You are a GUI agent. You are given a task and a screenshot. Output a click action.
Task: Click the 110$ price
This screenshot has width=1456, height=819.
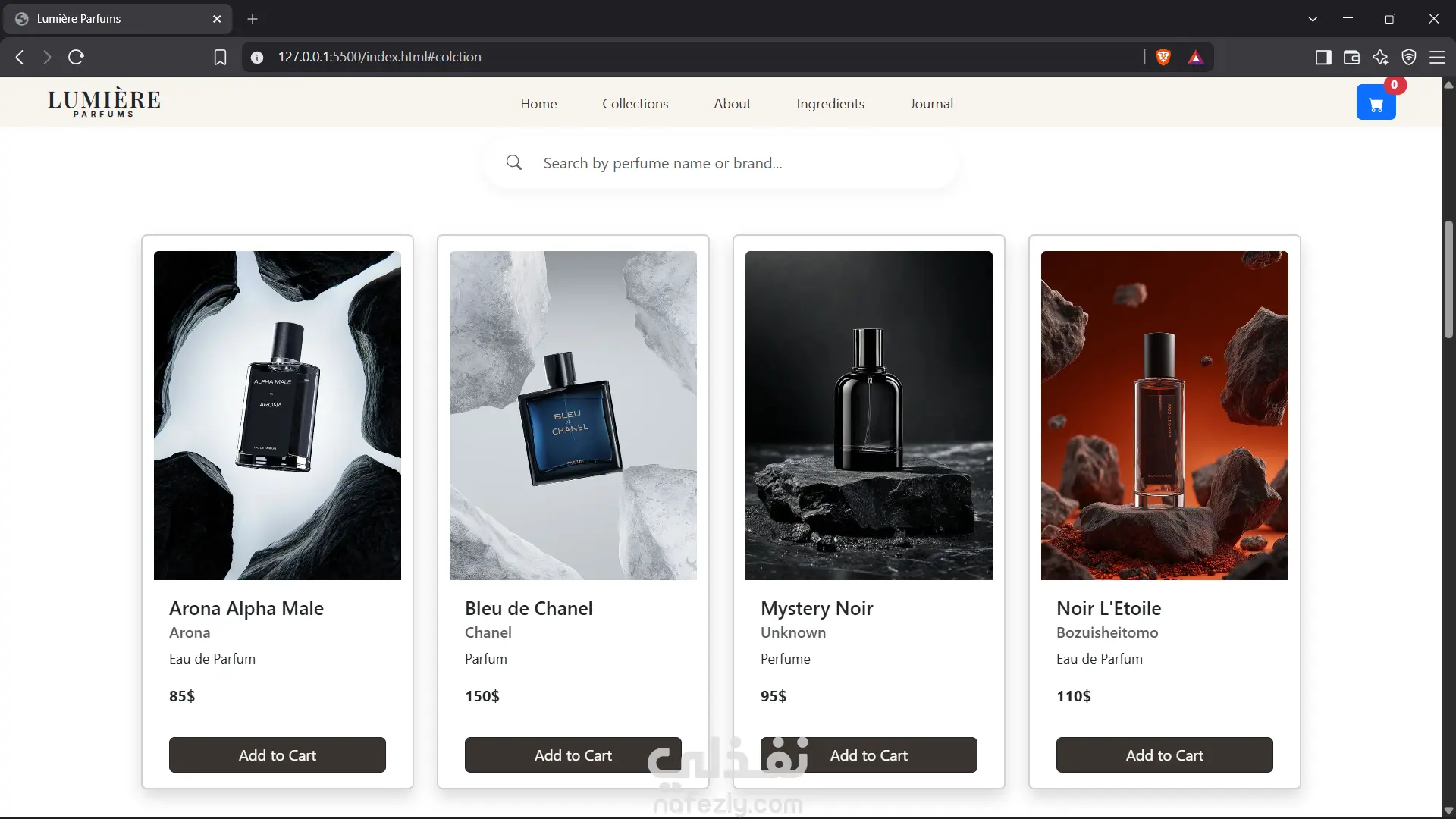click(x=1074, y=696)
